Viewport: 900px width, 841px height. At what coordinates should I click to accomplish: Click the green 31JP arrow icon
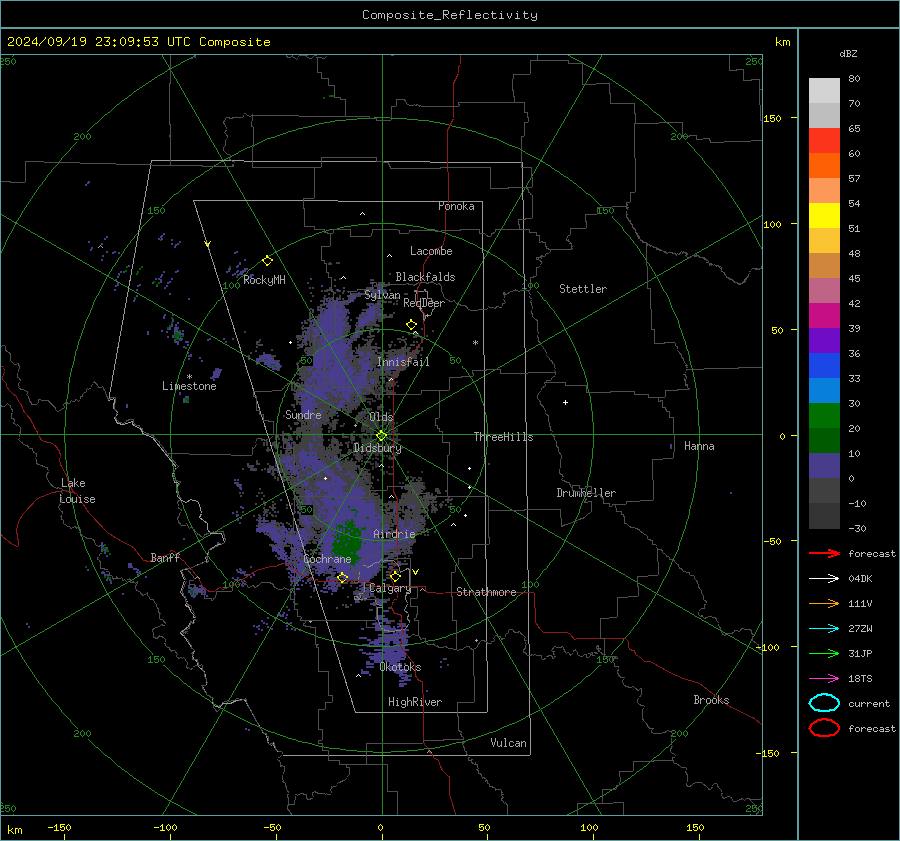coord(824,653)
